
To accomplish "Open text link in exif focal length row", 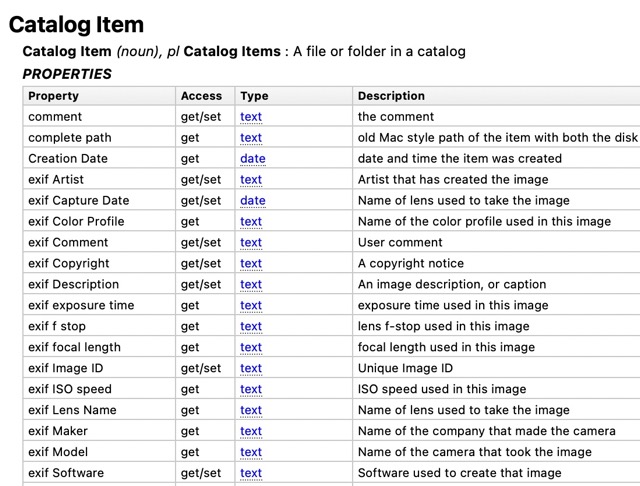I will pyautogui.click(x=251, y=348).
